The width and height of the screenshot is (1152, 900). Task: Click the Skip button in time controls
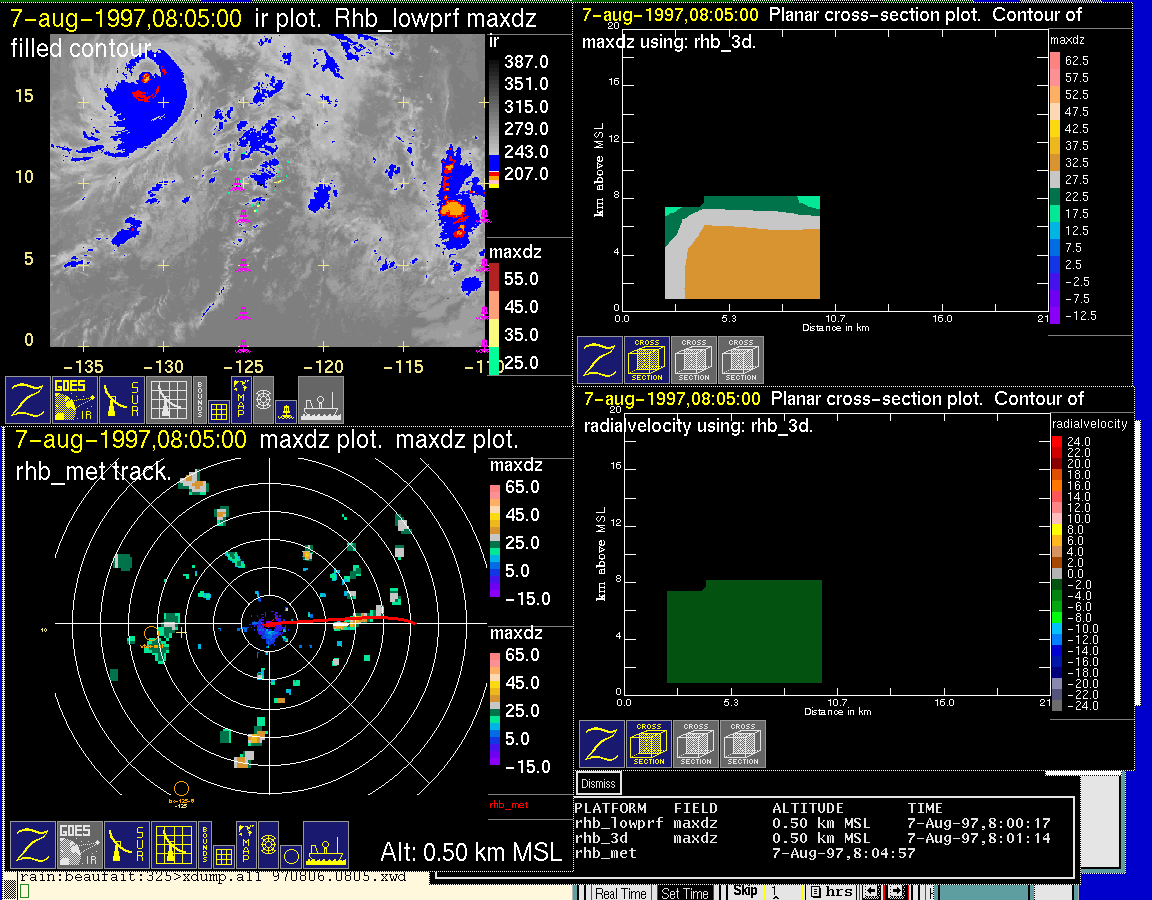pyautogui.click(x=745, y=891)
